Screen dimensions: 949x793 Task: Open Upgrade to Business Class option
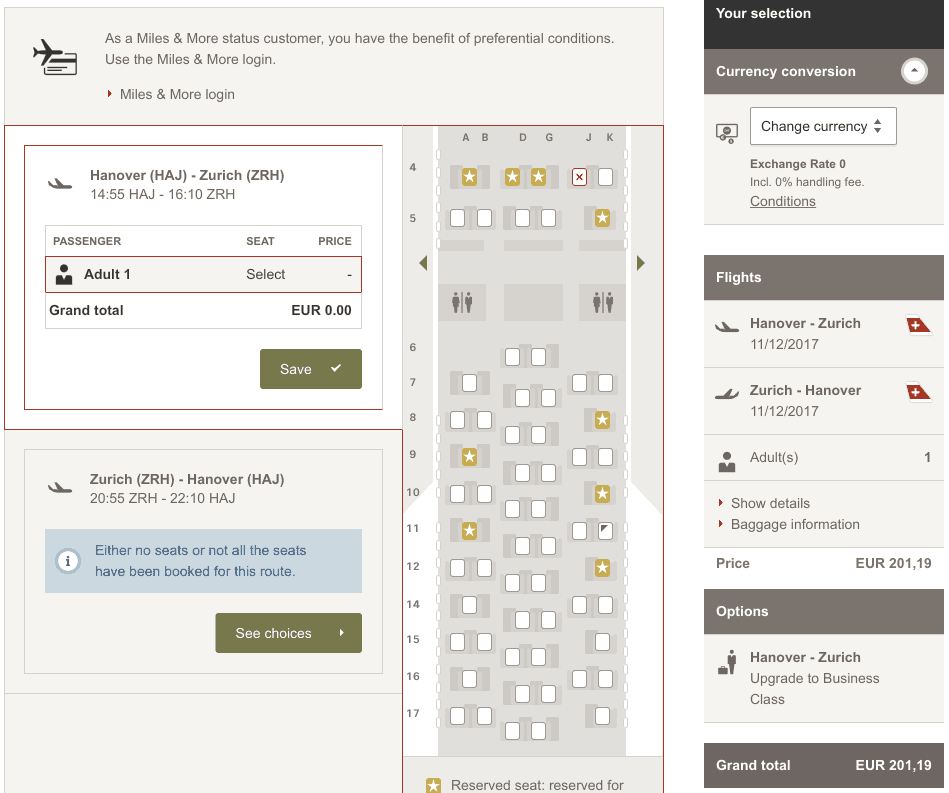pyautogui.click(x=814, y=678)
